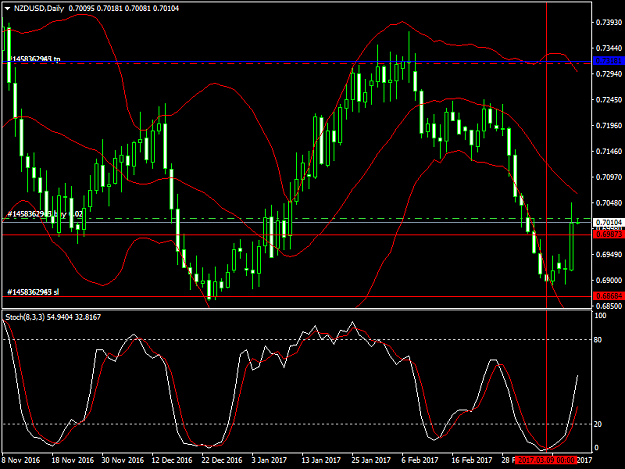Select the stop-loss label ending in 'sl'
Image resolution: width=625 pixels, height=469 pixels.
tap(33, 292)
